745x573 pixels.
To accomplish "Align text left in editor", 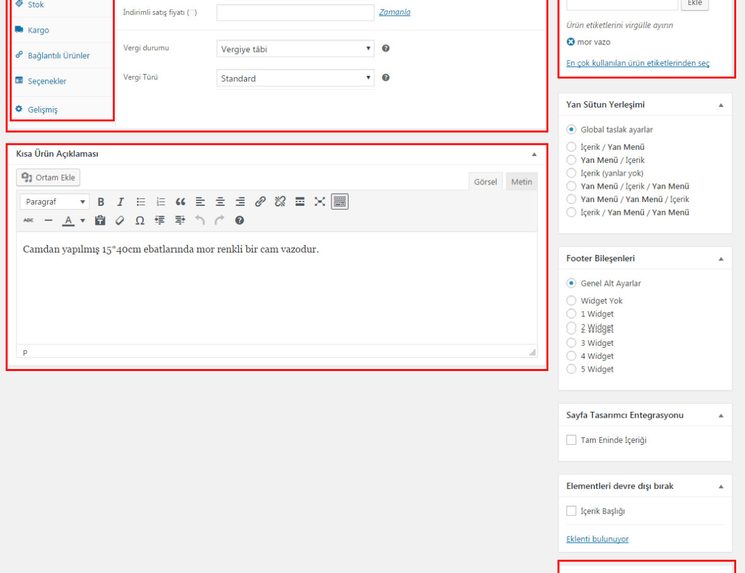I will (x=201, y=201).
